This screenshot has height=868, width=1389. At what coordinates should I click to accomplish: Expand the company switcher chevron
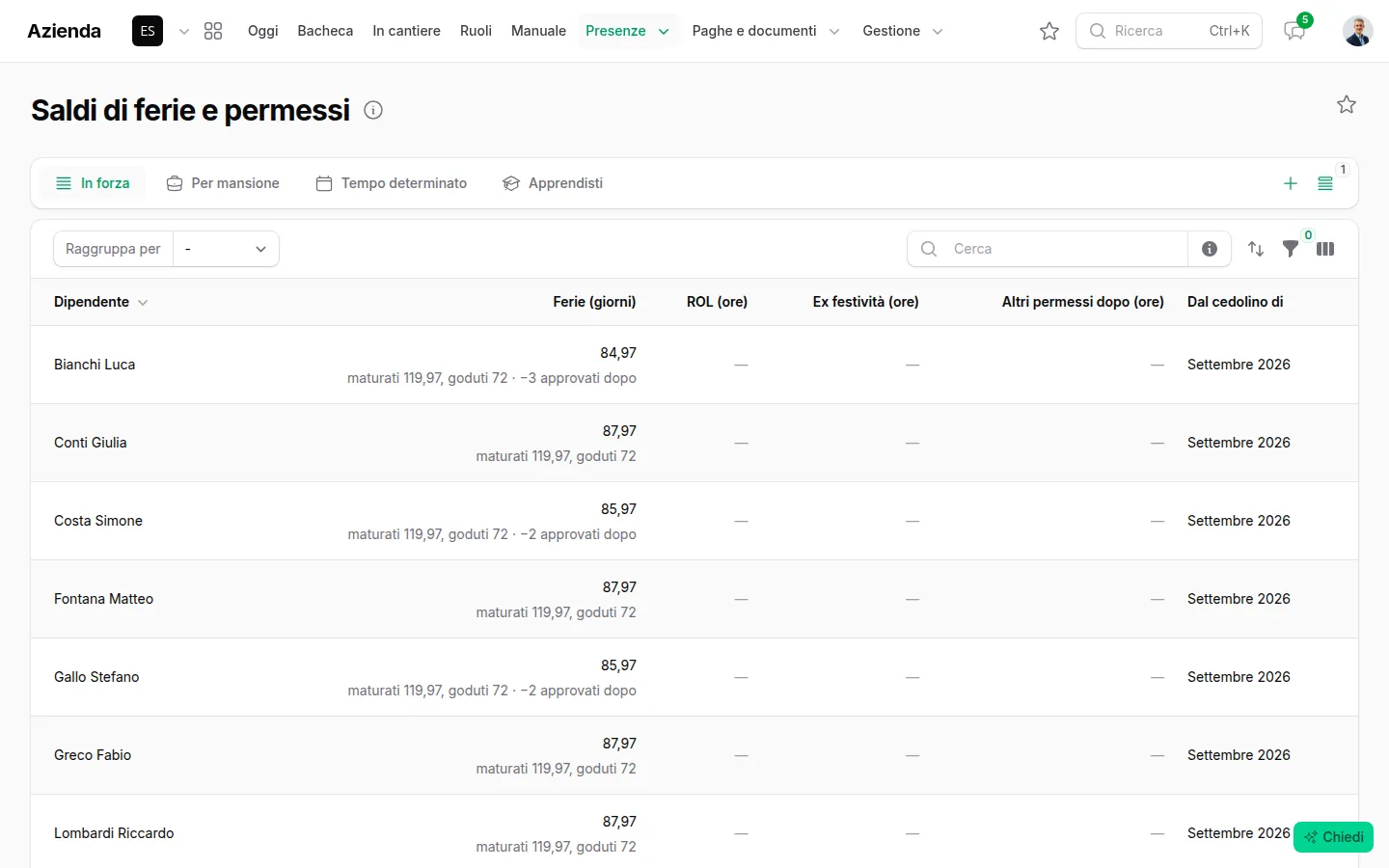pyautogui.click(x=184, y=31)
